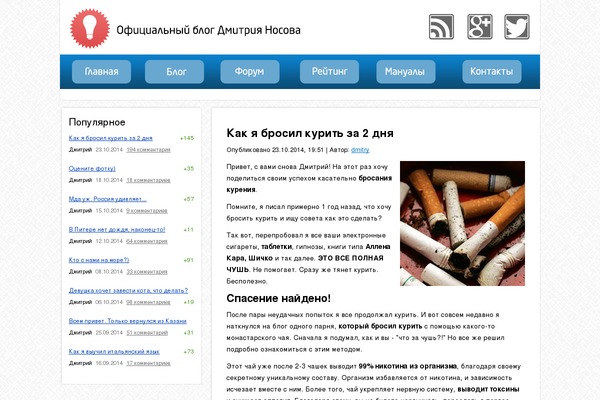
Task: Click blog title Официальный блог Дмитрия Носова
Action: pyautogui.click(x=209, y=30)
